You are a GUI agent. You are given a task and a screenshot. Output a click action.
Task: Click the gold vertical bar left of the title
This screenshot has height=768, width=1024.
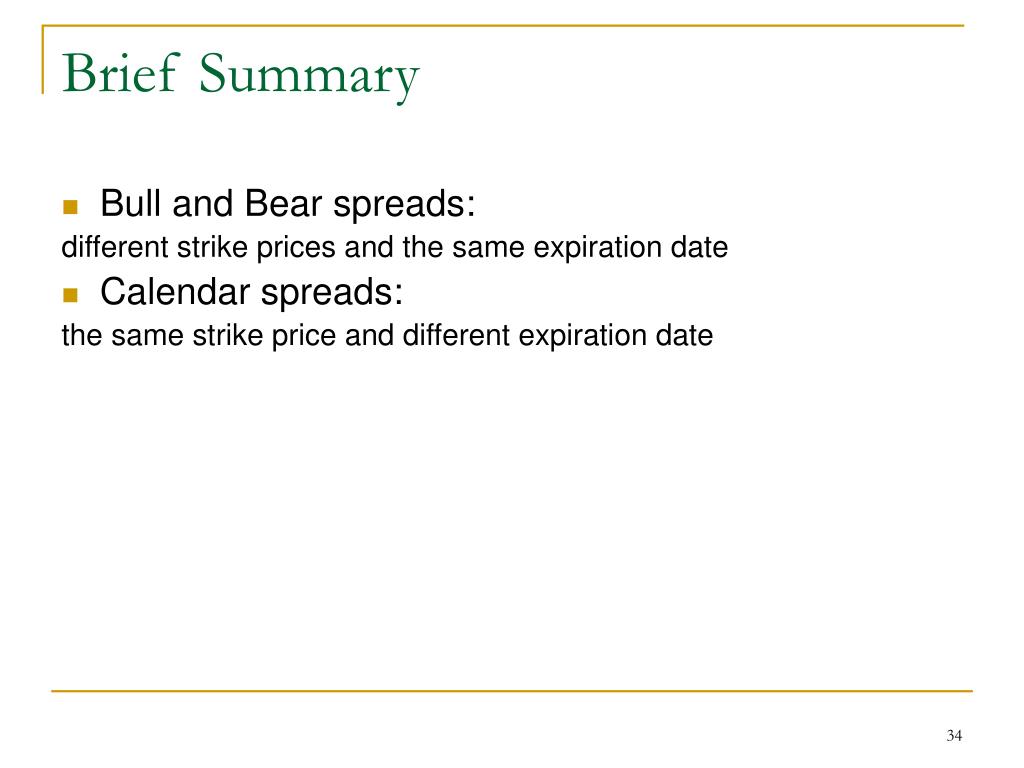43,59
